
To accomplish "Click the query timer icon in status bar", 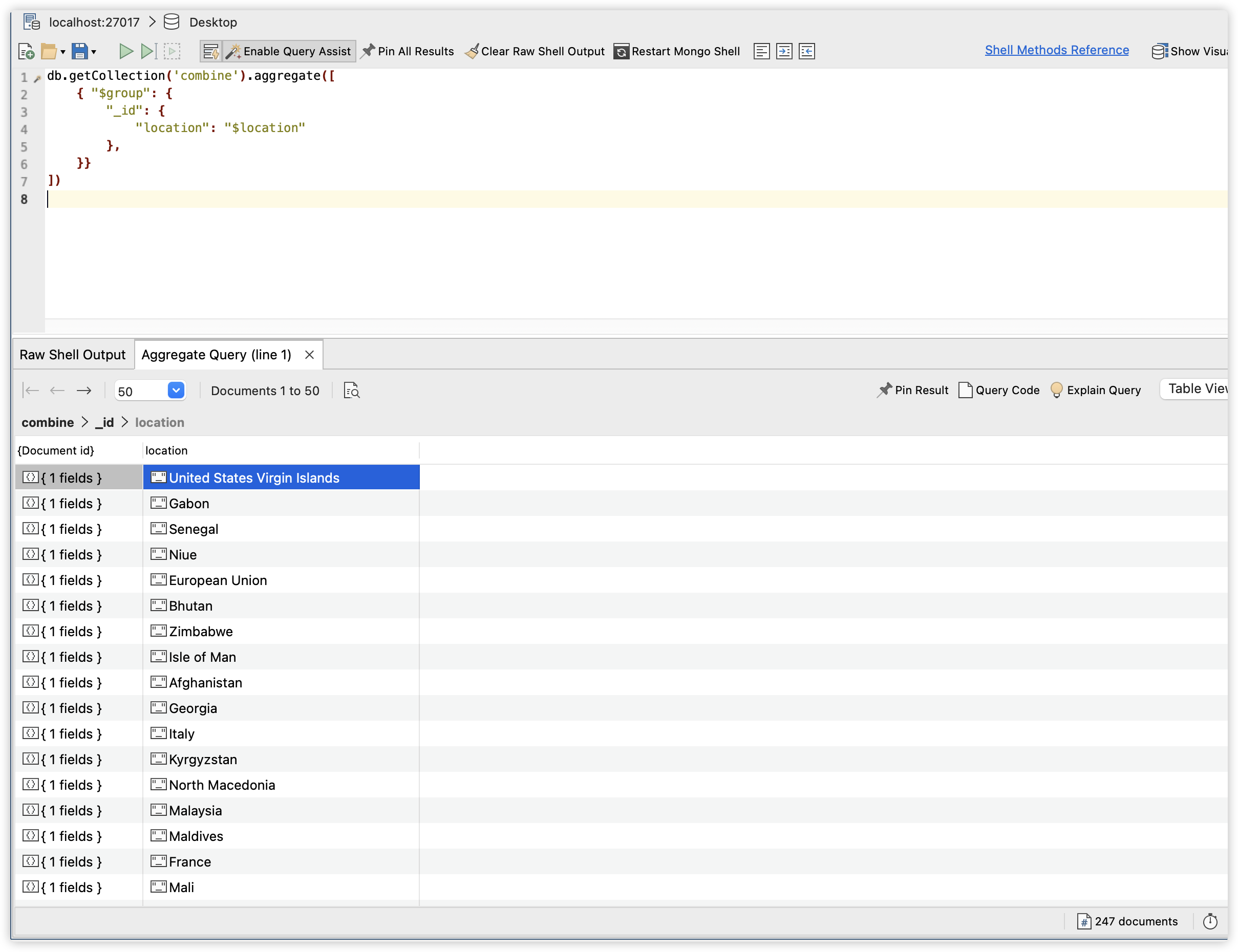I will [1210, 921].
